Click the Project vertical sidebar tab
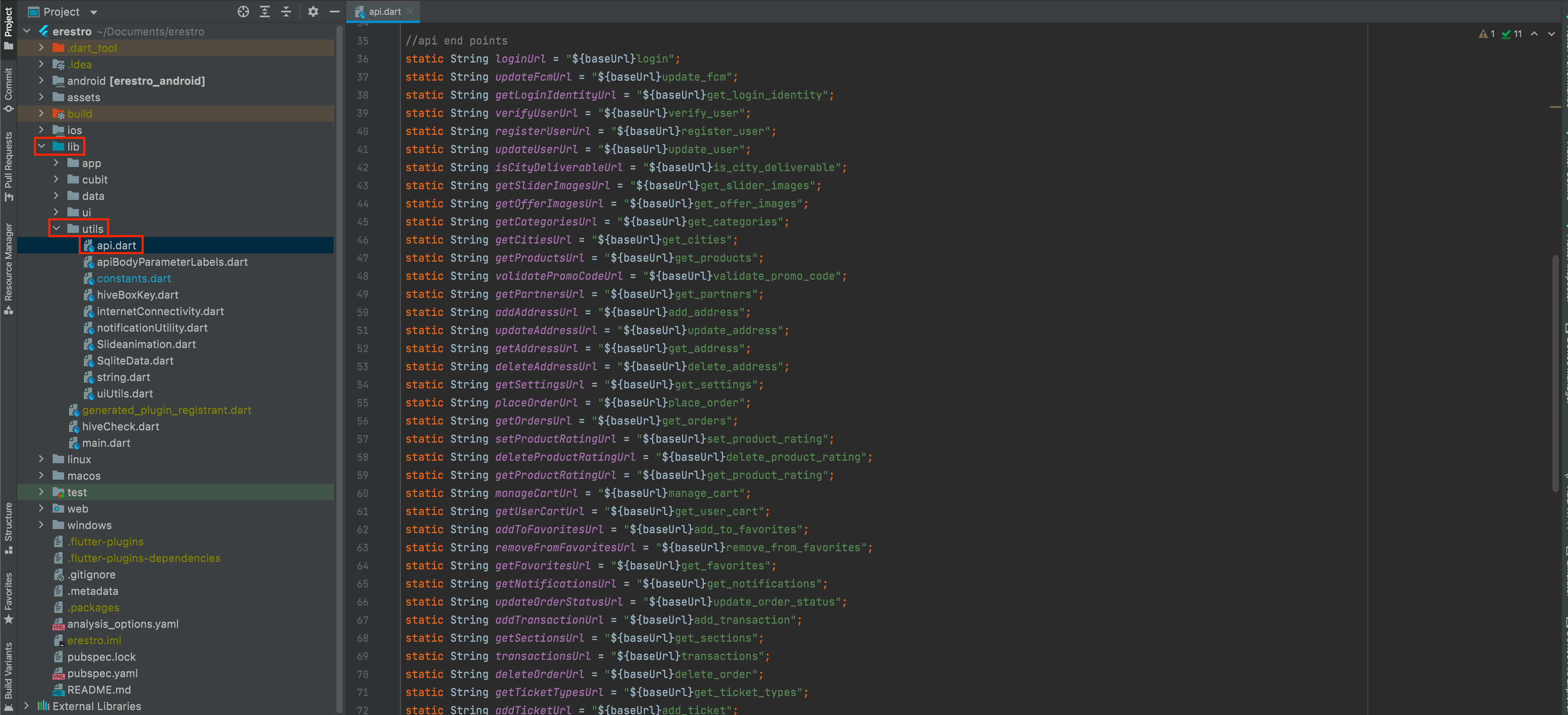 [9, 28]
